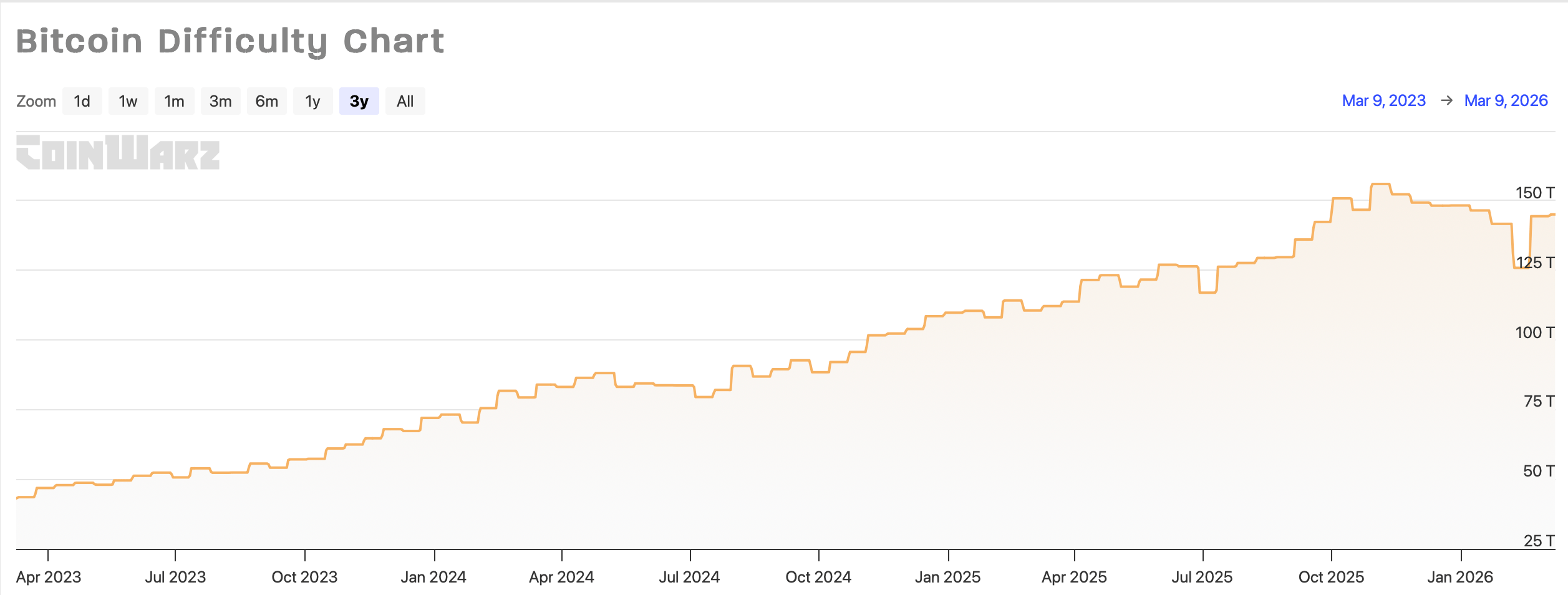This screenshot has width=1568, height=595.
Task: Zoom the chart to 6m
Action: [266, 101]
